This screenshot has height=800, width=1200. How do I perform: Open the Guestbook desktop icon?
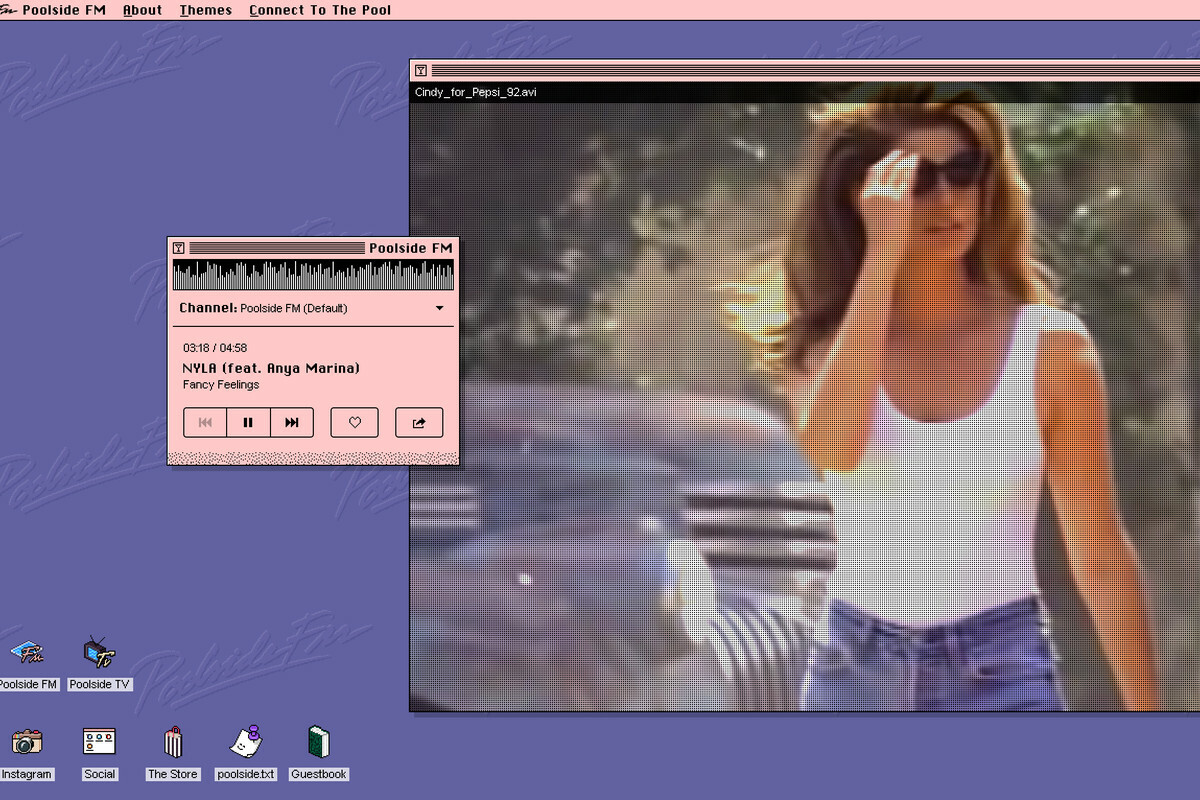point(319,743)
